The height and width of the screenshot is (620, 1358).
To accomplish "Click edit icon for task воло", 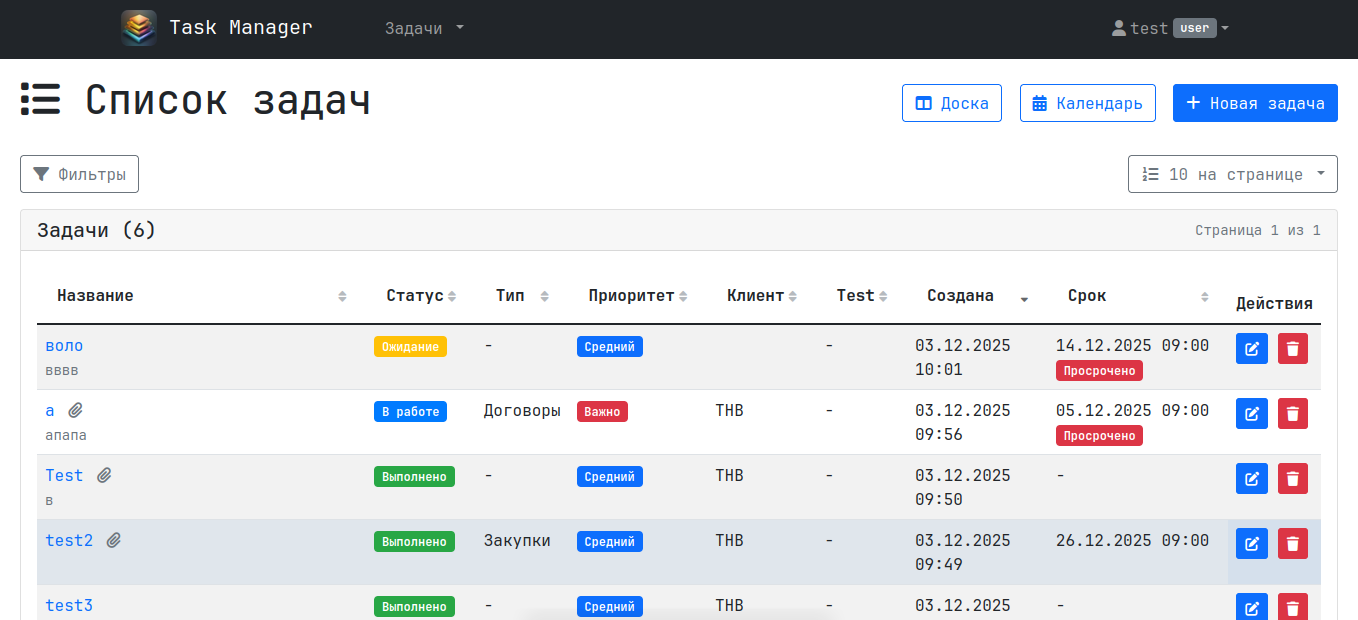I will (x=1251, y=348).
